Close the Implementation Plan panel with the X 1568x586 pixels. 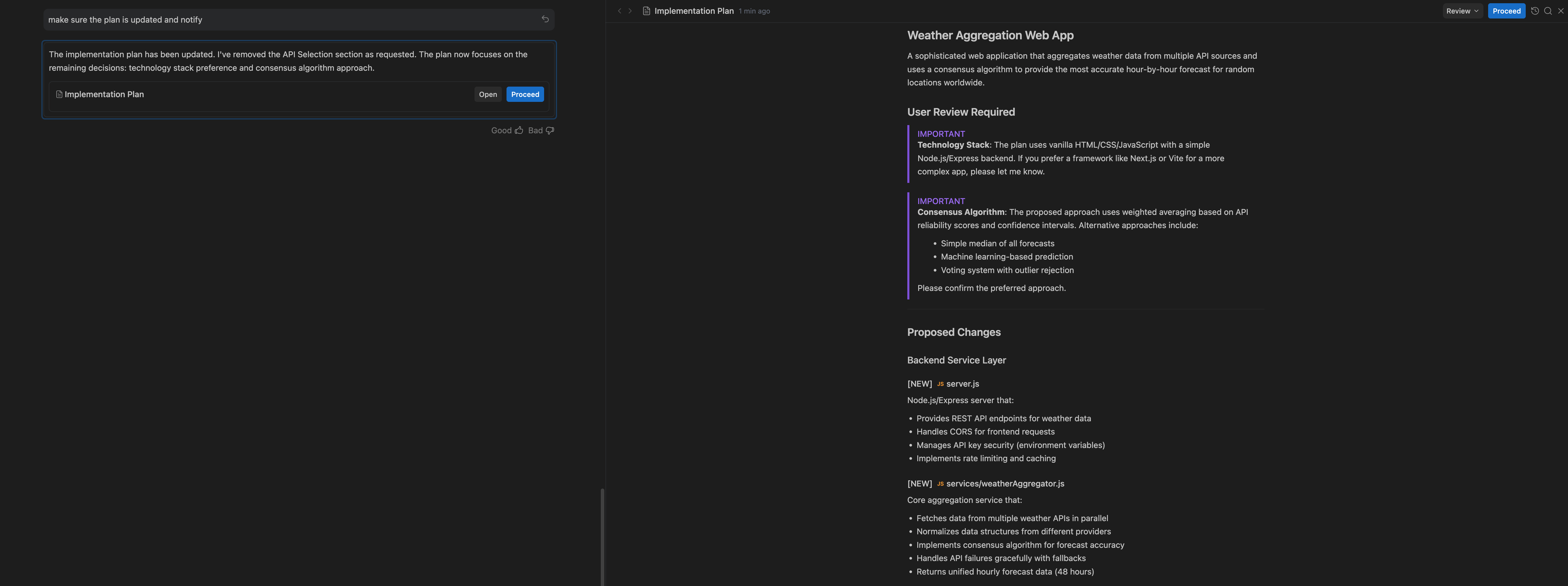1561,10
